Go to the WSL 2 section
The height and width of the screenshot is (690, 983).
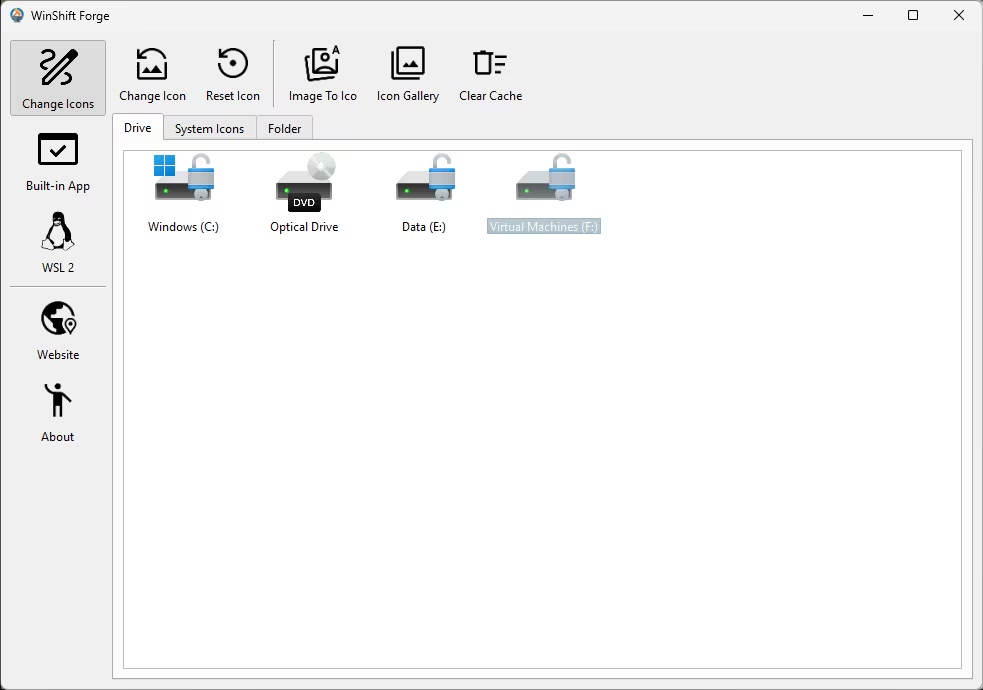tap(58, 243)
